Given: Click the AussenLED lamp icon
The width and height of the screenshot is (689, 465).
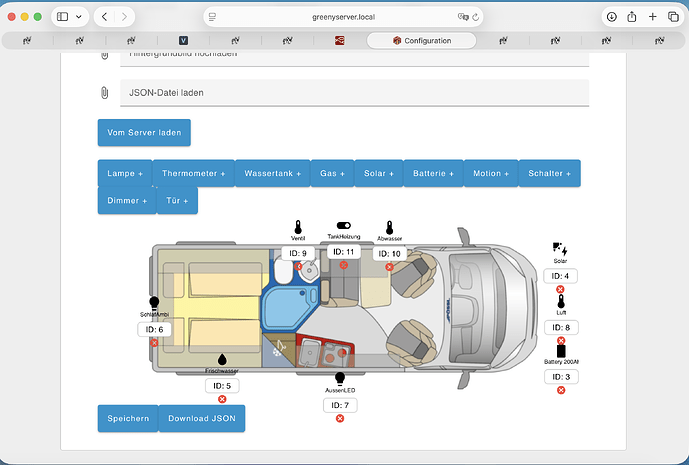Looking at the screenshot, I should (340, 378).
